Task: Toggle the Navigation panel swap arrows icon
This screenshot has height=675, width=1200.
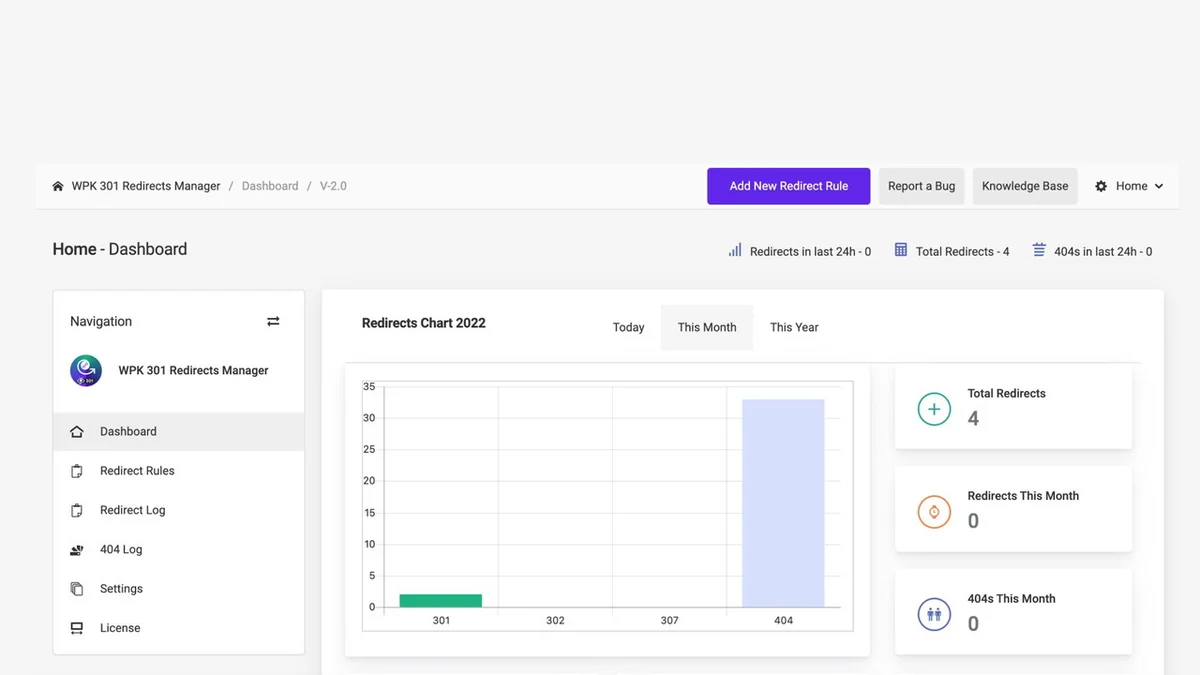Action: pos(273,321)
